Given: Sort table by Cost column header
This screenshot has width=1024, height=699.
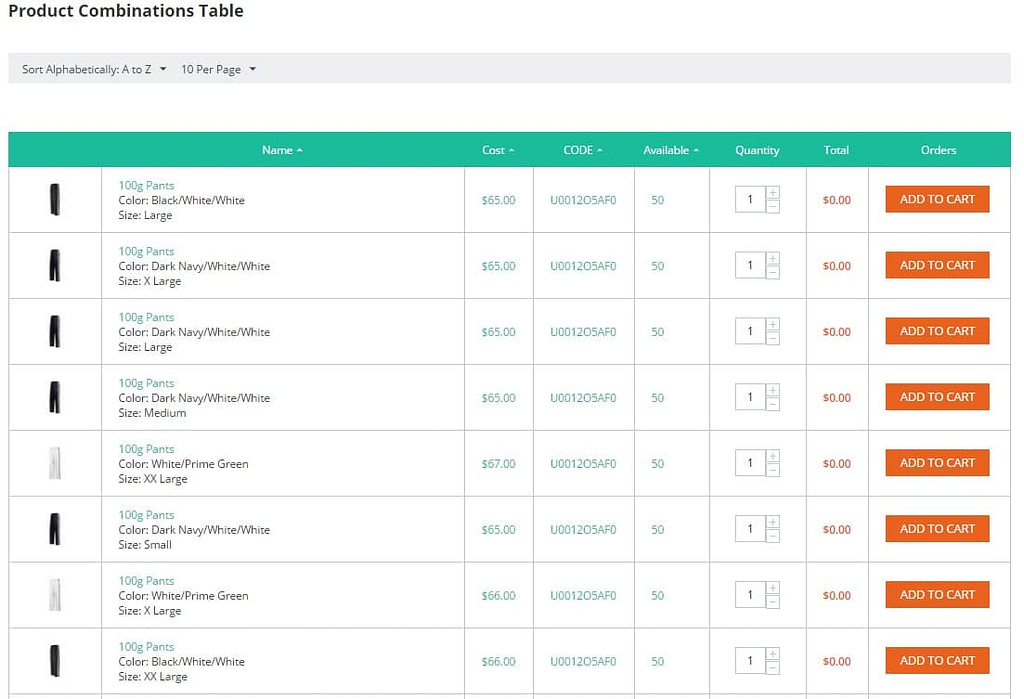Looking at the screenshot, I should click(498, 150).
